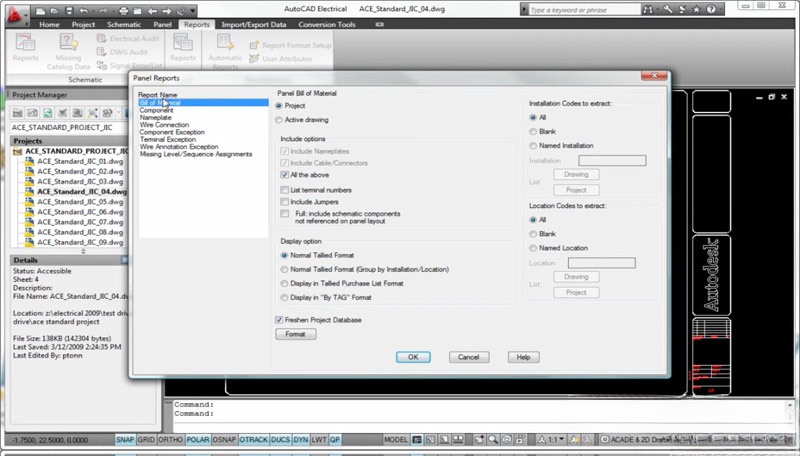This screenshot has height=456, width=800.
Task: Click the Plot printer icon
Action: (123, 10)
